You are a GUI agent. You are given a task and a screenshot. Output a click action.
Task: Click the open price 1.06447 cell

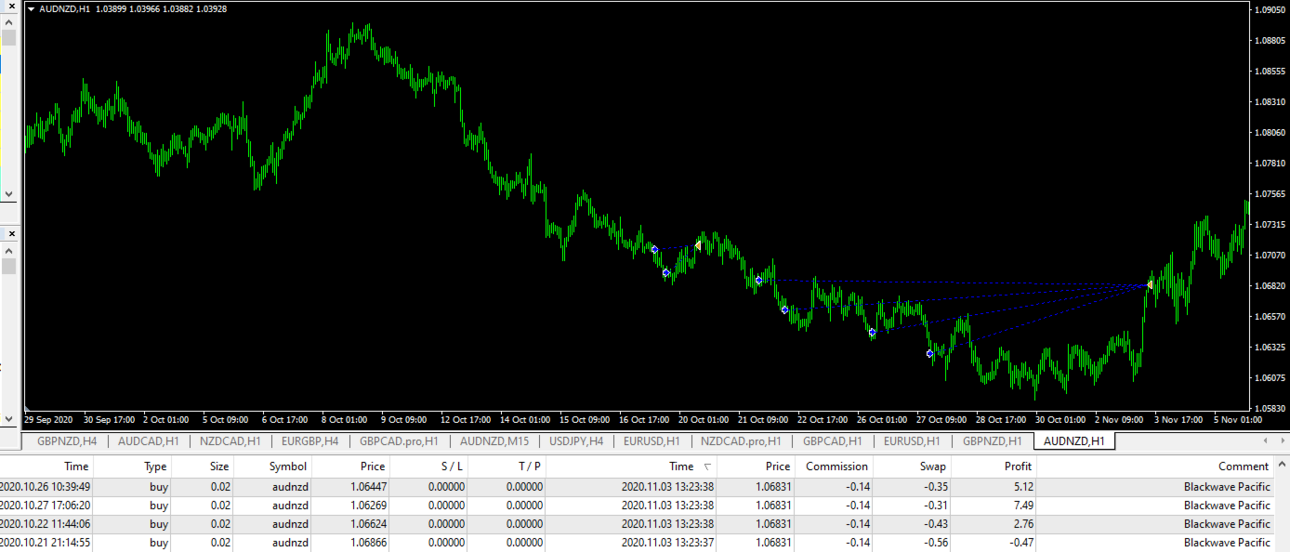pos(366,487)
